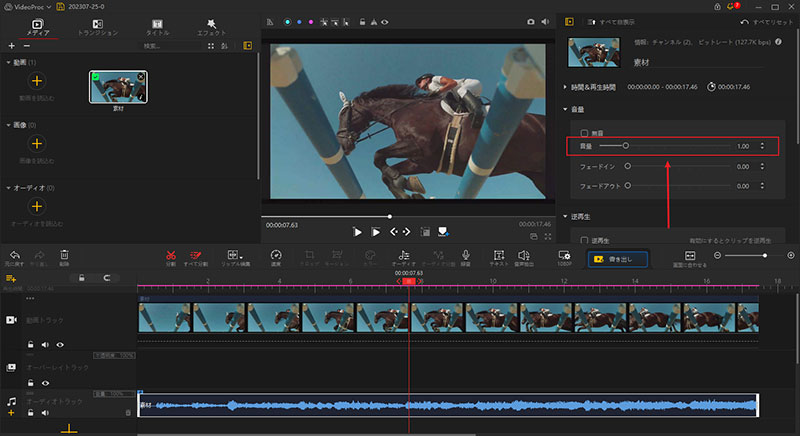This screenshot has width=800, height=436.
Task: Click the yellow plus to import image
Action: 37,144
